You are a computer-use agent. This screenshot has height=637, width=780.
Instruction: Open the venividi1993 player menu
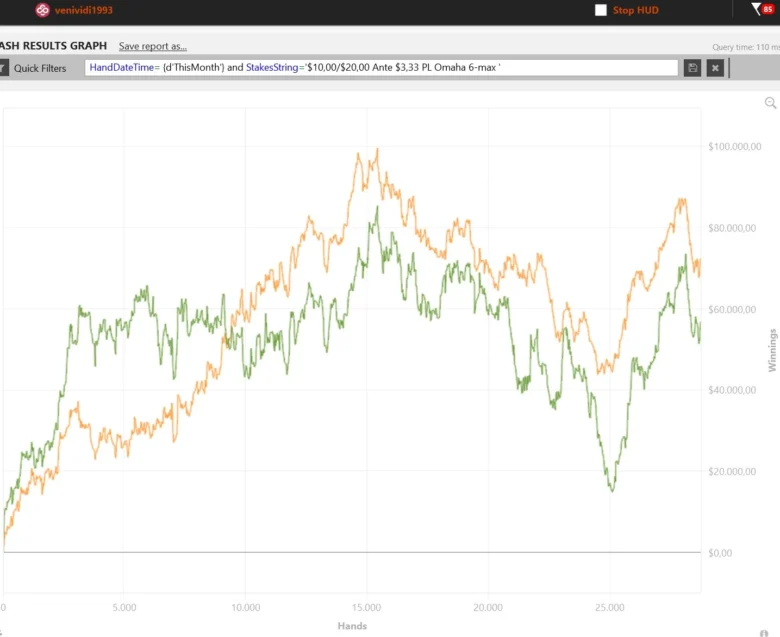coord(83,10)
